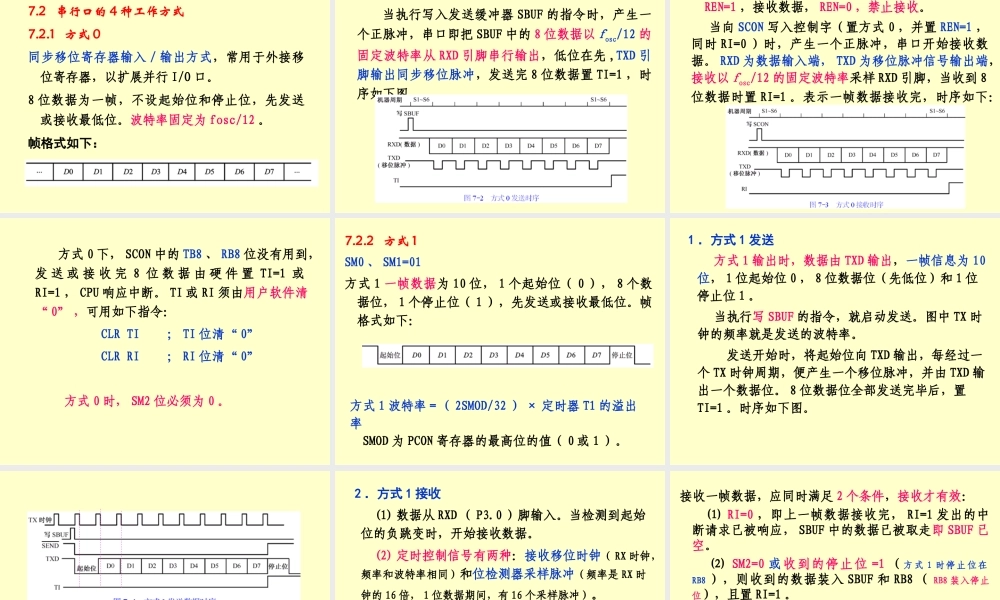Screen dimensions: 1000x600
Task: Select the slide titled 1. 方式1发送
Action: point(835,341)
